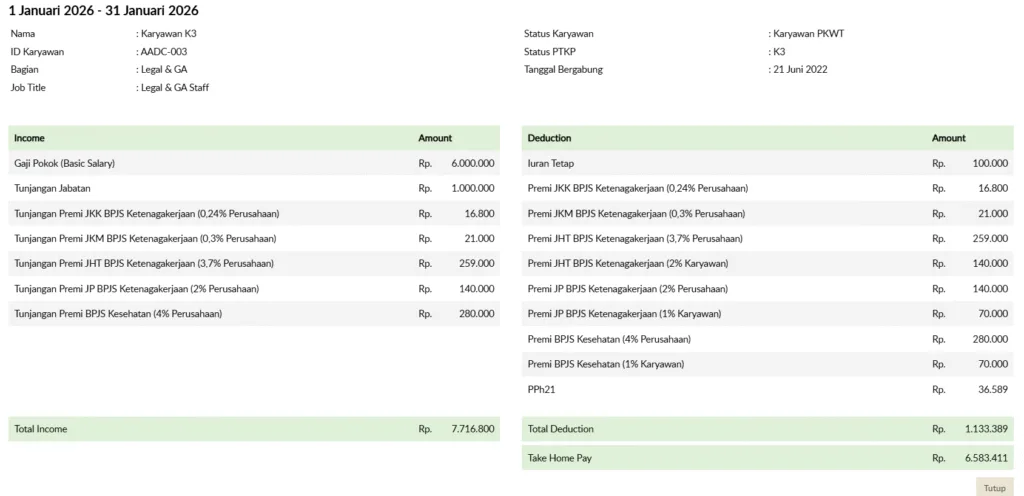Click the Income column header
The width and height of the screenshot is (1024, 496).
point(29,138)
